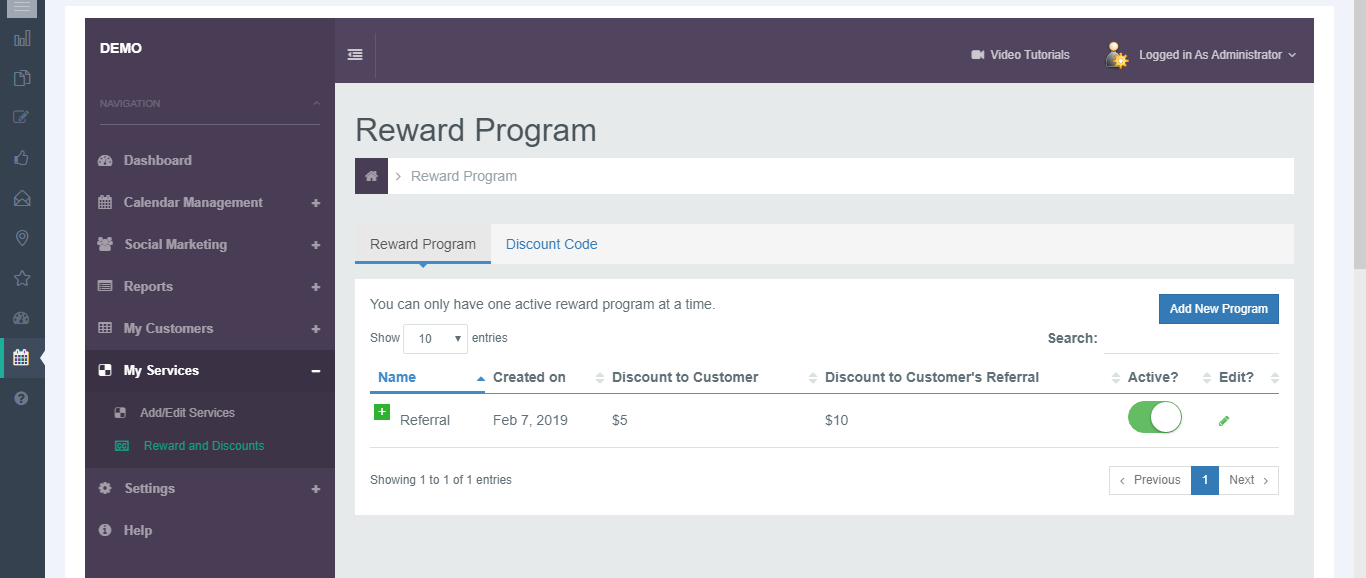Click the Add New Program button
Image resolution: width=1366 pixels, height=578 pixels.
click(1218, 309)
